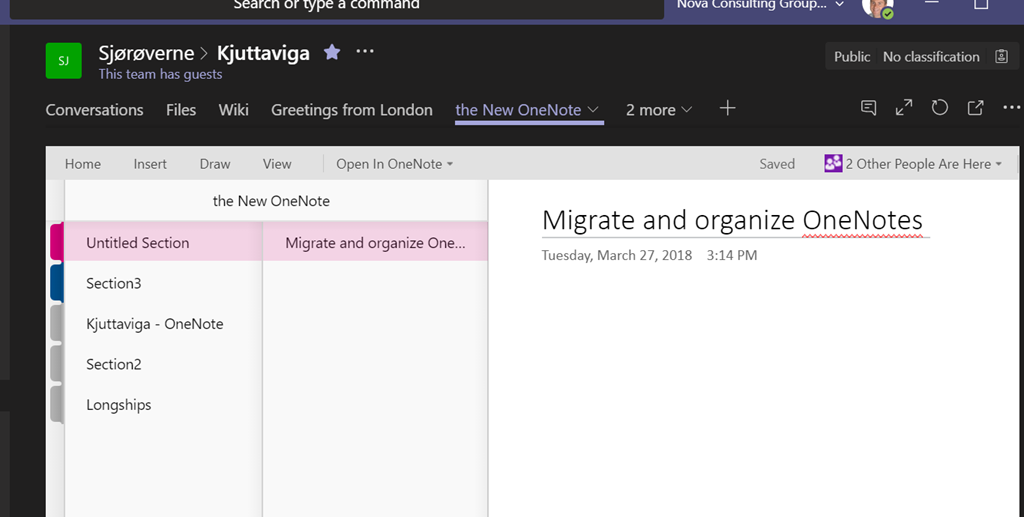The height and width of the screenshot is (517, 1024).
Task: Click the Search or type a command box
Action: (337, 7)
